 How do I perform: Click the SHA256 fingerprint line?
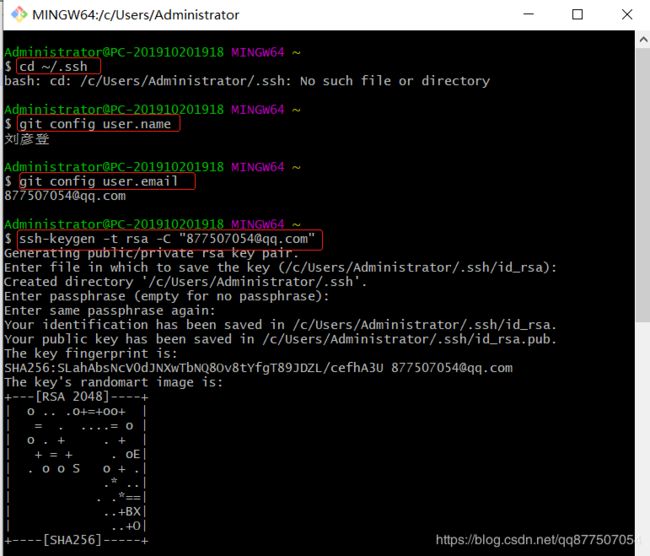click(258, 368)
